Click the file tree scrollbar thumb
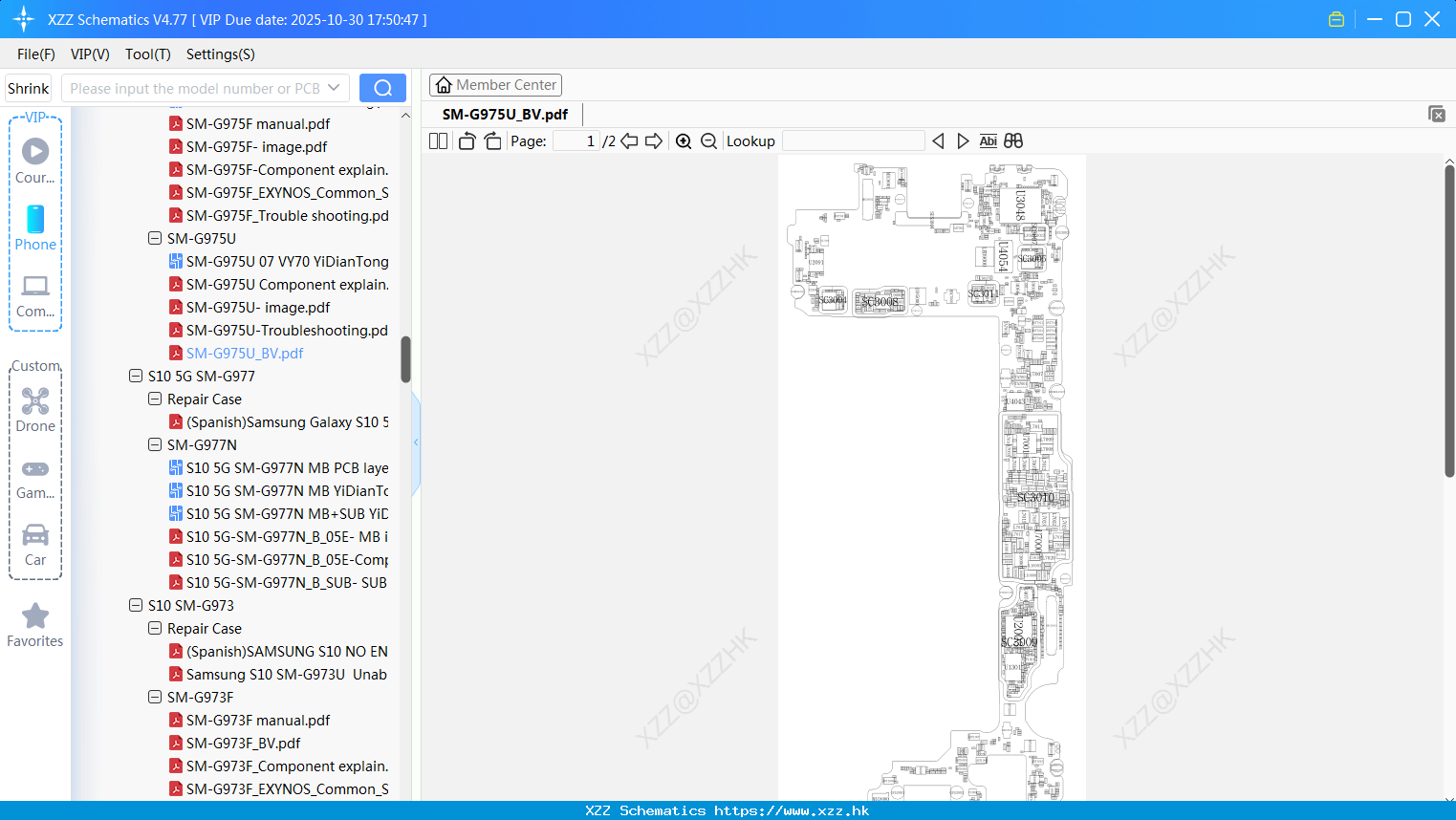 tap(405, 359)
